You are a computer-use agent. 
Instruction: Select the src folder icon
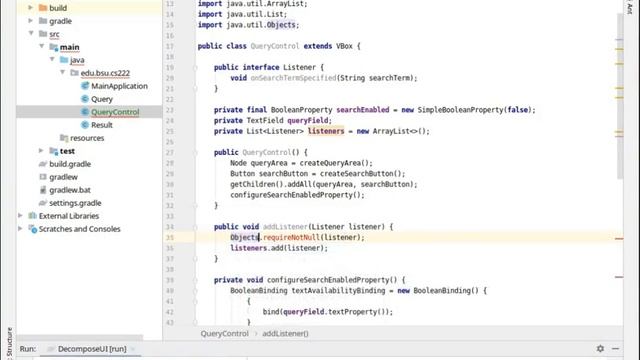[43, 33]
